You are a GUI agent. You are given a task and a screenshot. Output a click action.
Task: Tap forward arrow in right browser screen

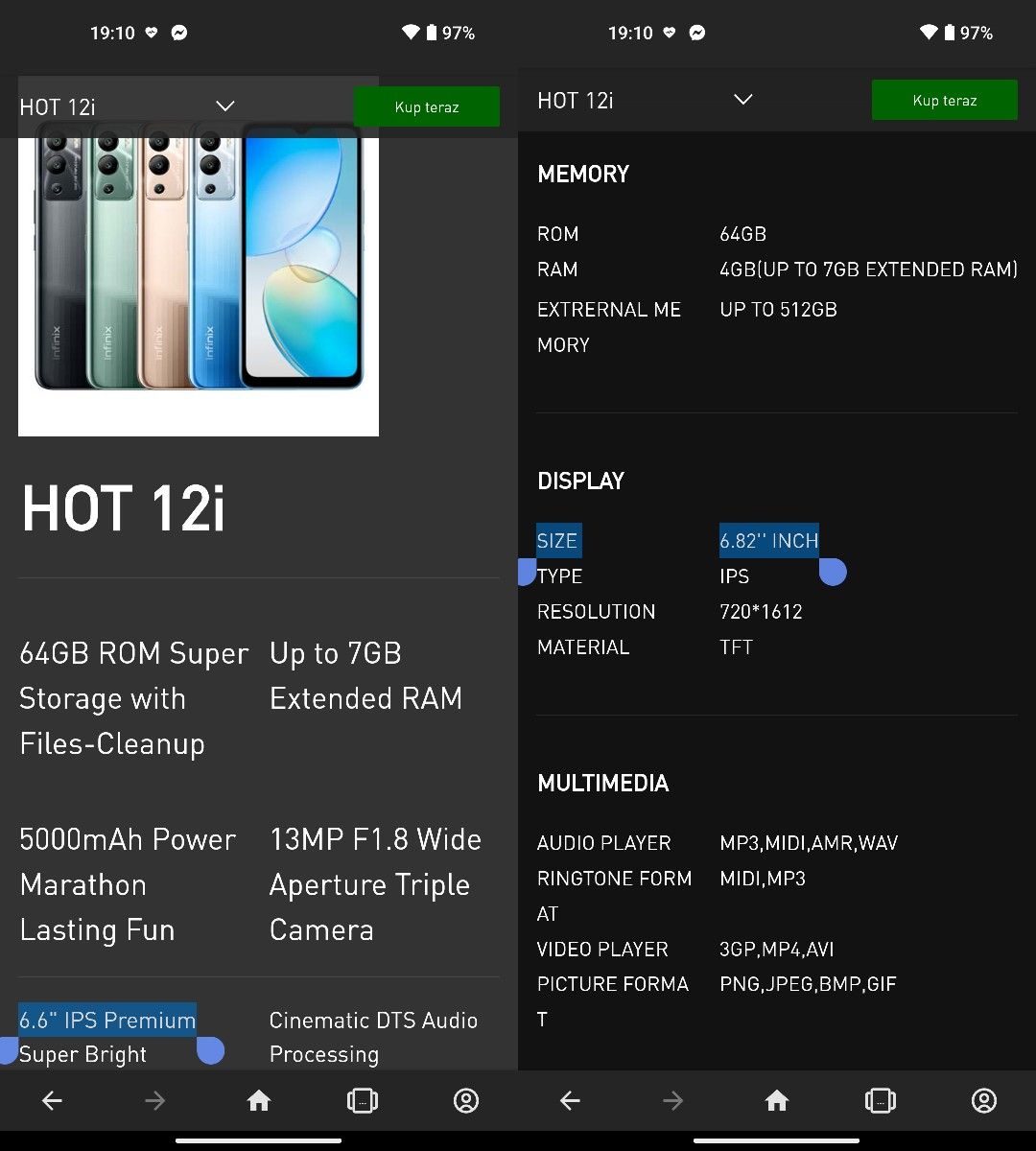pyautogui.click(x=672, y=1101)
